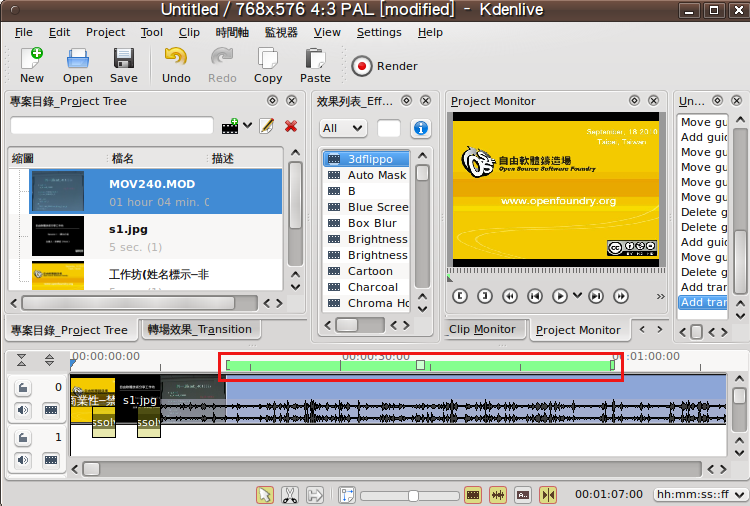
Task: Select the Auto Mask effect
Action: 366,175
